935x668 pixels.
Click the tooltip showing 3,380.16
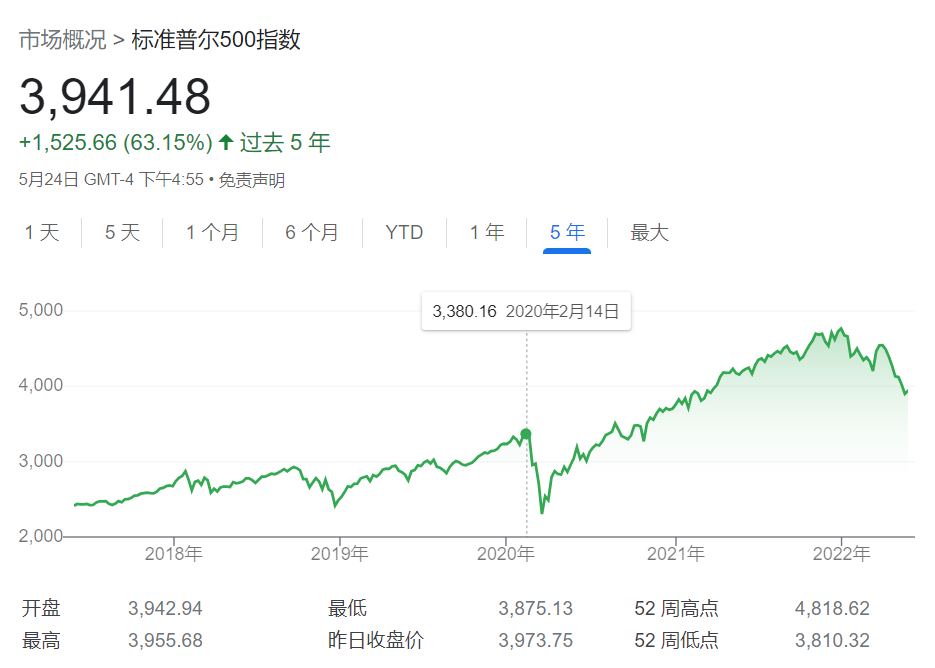[x=525, y=311]
